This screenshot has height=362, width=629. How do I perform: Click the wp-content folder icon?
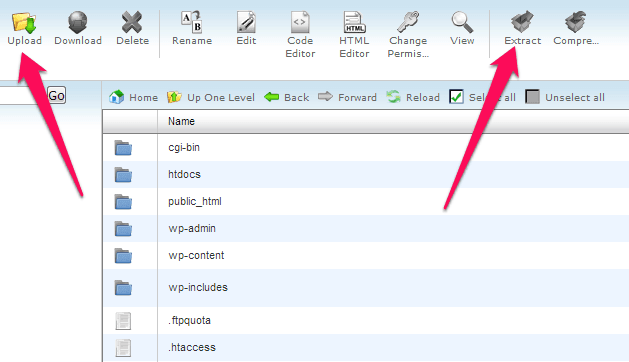click(x=123, y=256)
